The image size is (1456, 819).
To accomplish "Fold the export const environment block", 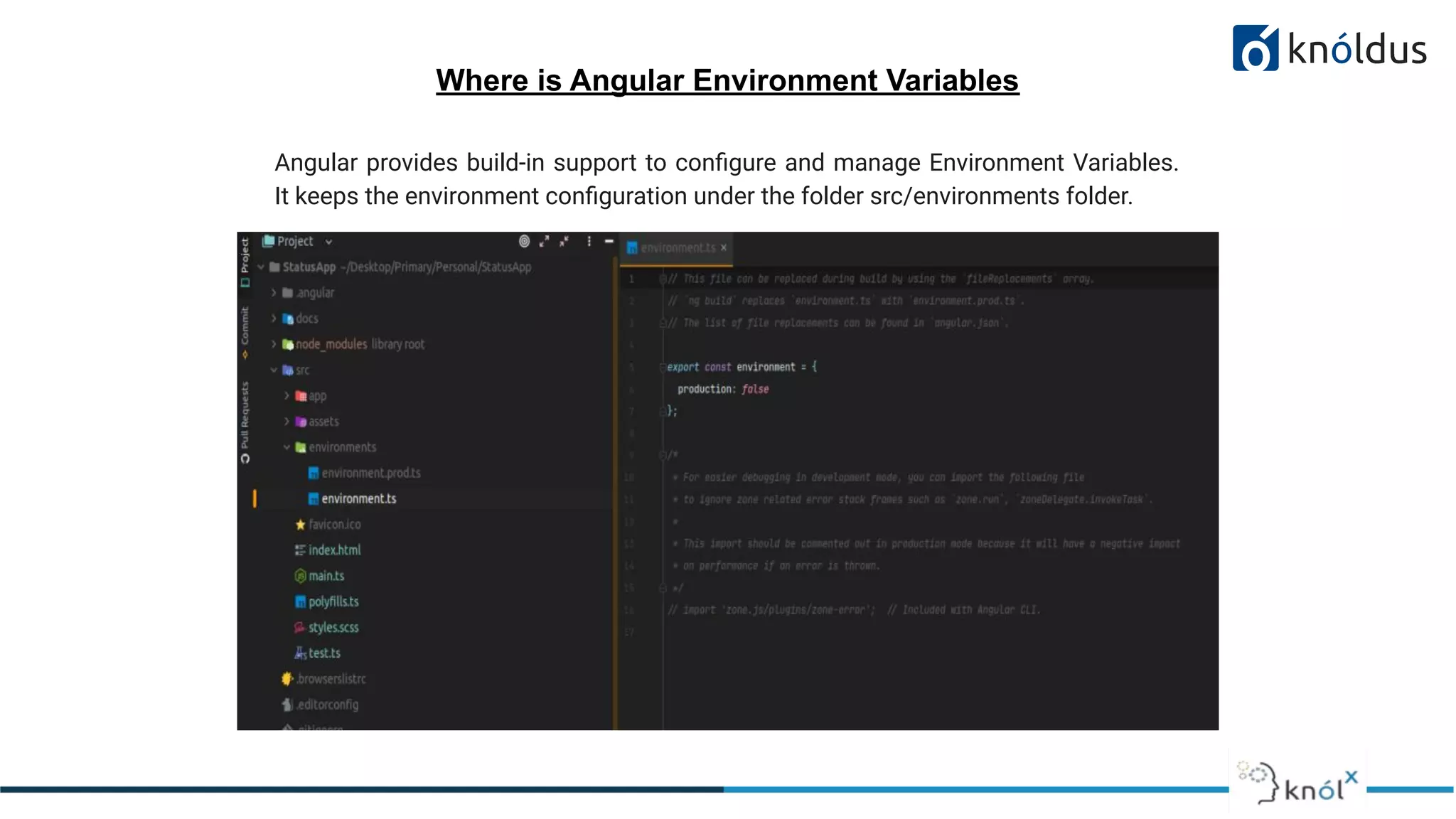I will (663, 368).
